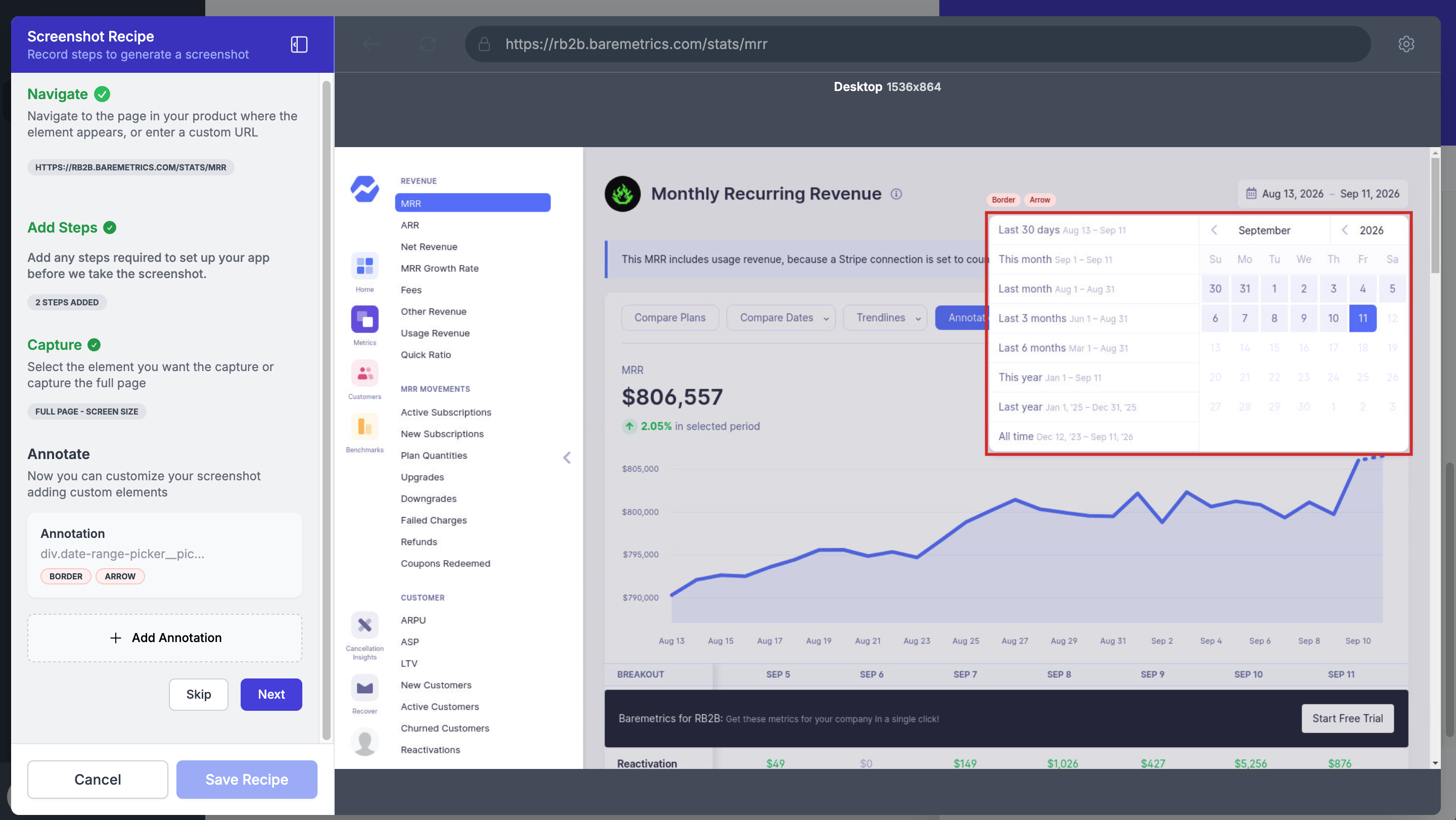Click the info icon beside Monthly Recurring Revenue

pos(896,194)
